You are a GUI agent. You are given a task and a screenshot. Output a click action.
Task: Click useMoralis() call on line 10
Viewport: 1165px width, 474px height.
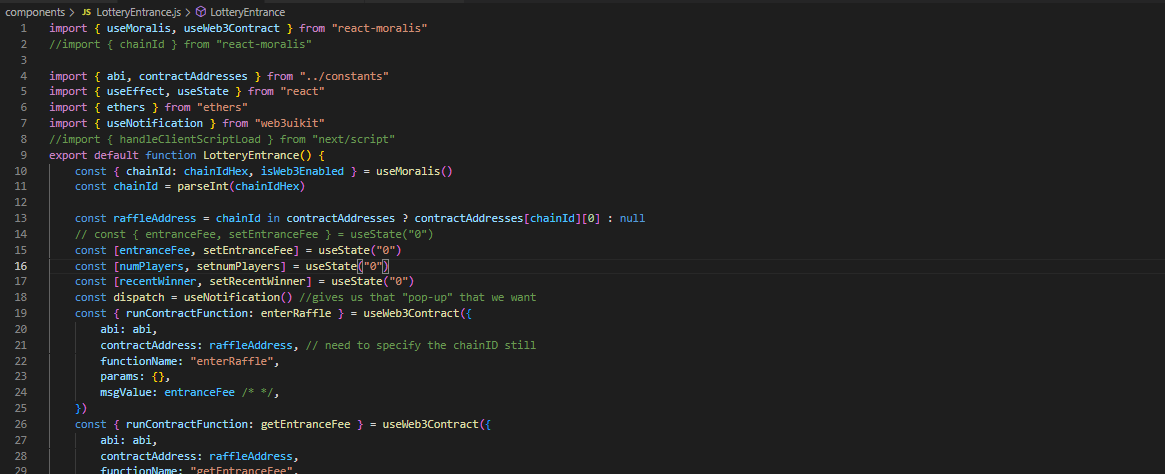(x=415, y=171)
